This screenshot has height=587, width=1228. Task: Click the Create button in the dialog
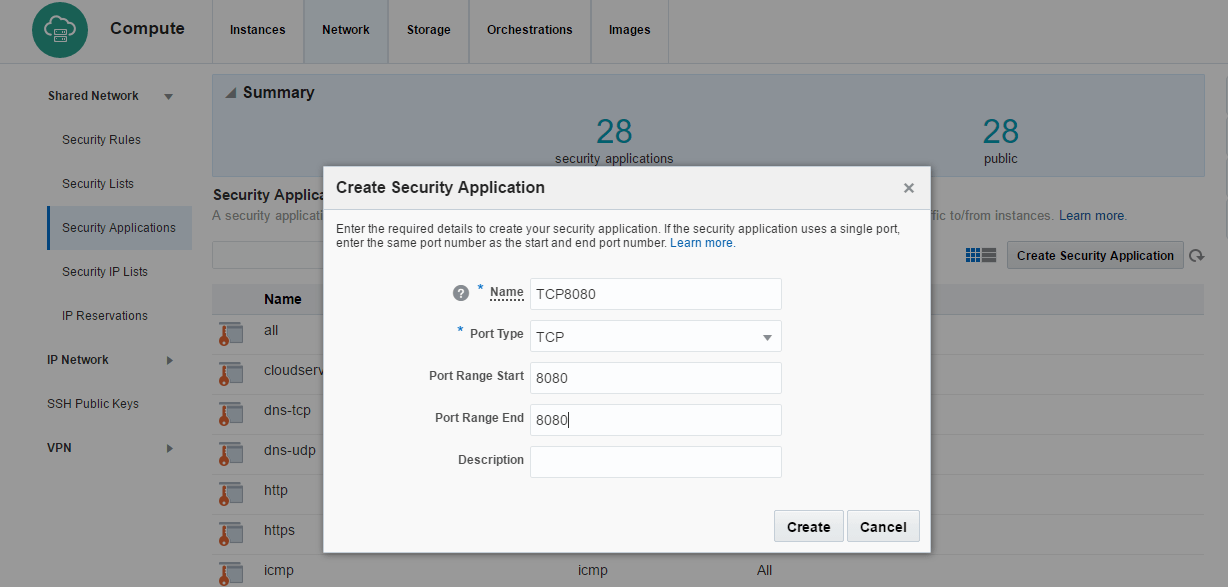[x=808, y=526]
